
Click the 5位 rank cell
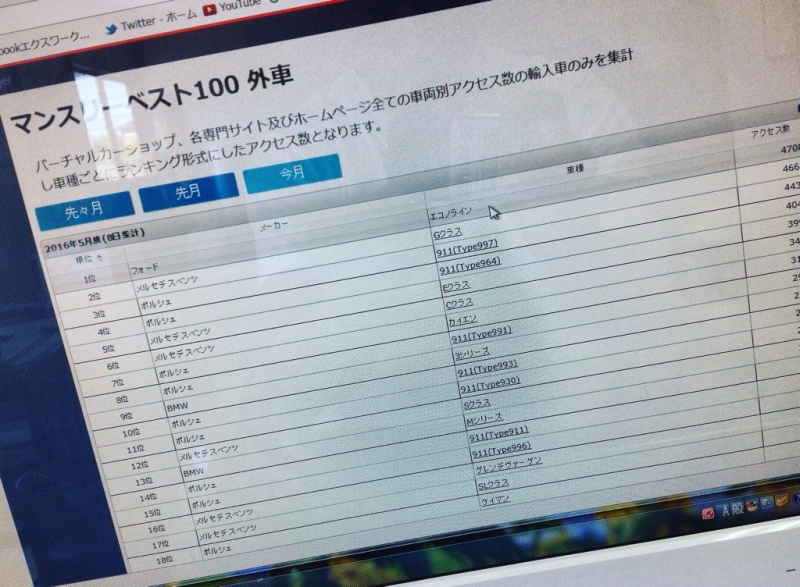(x=108, y=349)
